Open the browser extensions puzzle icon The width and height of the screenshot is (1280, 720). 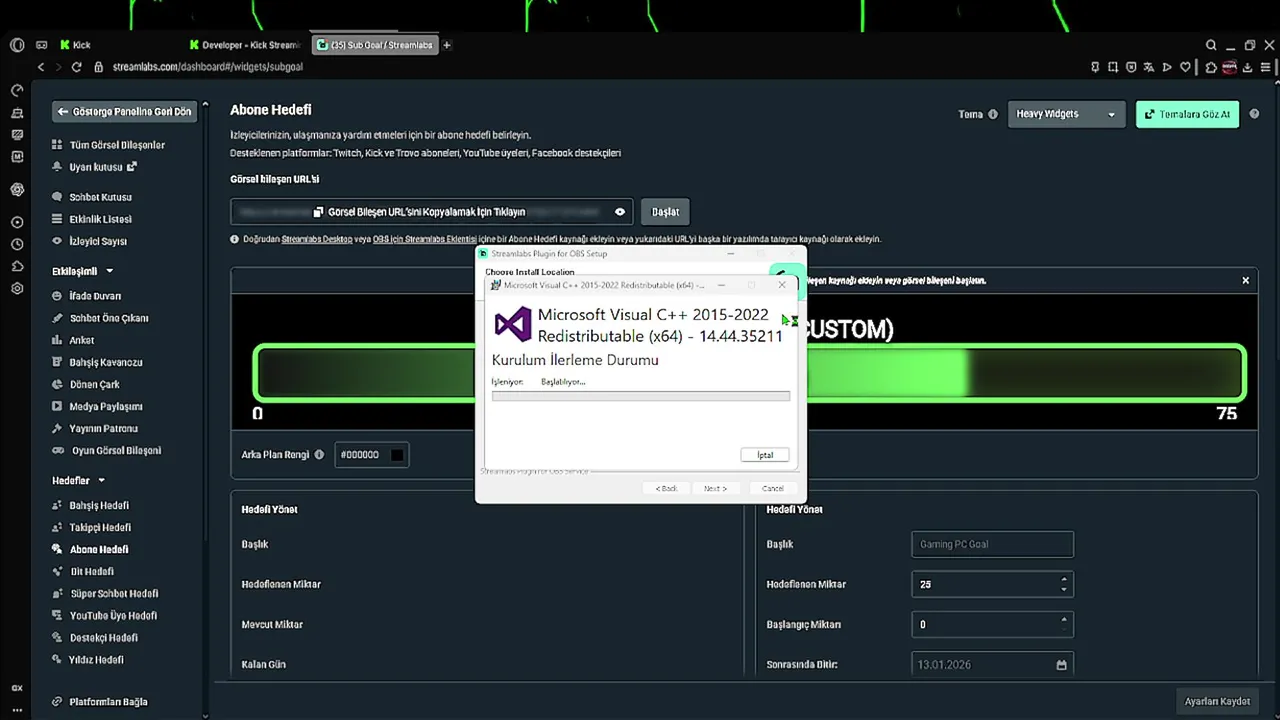coord(1210,67)
